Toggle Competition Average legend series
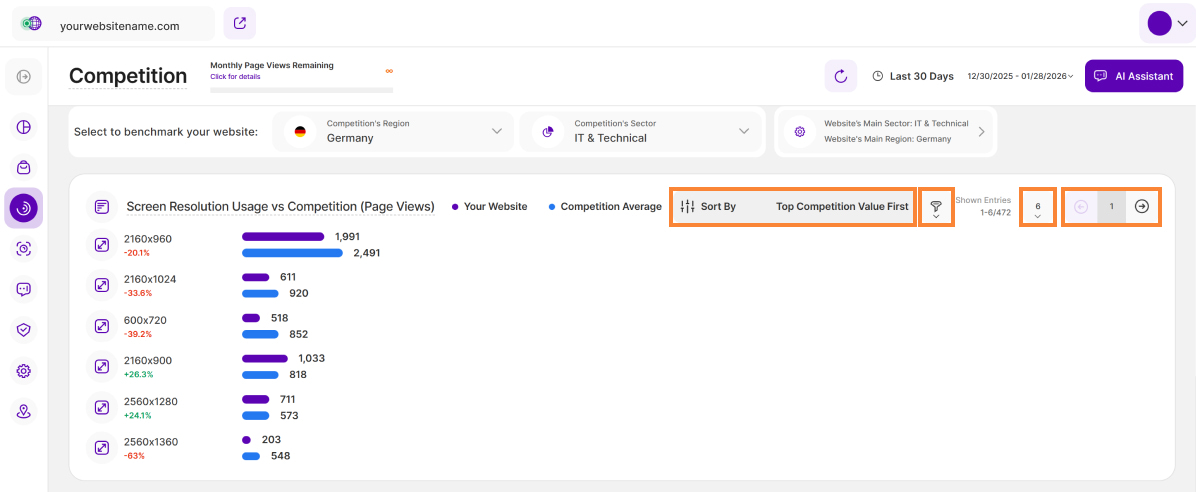 [x=604, y=207]
